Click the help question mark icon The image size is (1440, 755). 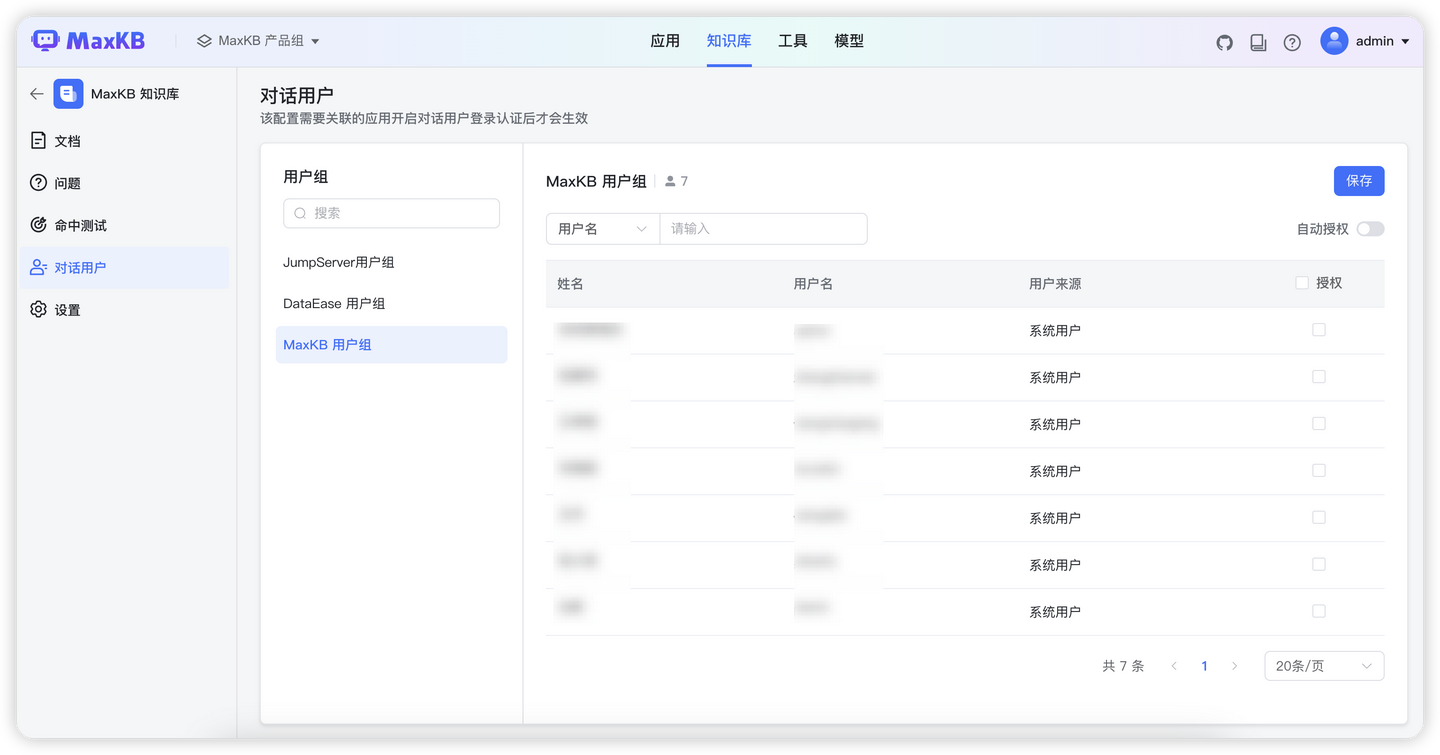click(1292, 41)
